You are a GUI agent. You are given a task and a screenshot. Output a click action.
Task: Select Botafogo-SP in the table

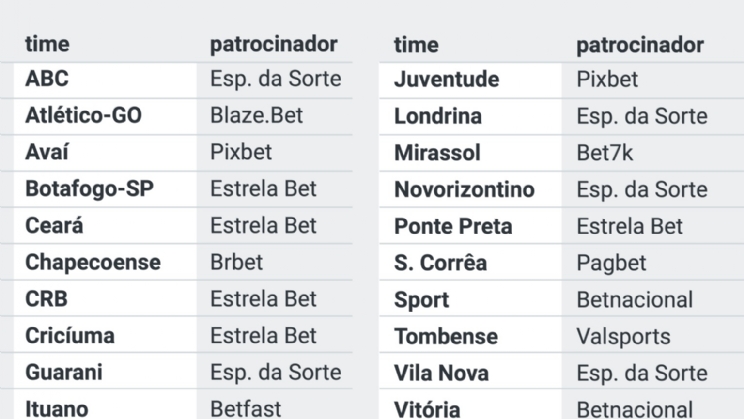89,189
